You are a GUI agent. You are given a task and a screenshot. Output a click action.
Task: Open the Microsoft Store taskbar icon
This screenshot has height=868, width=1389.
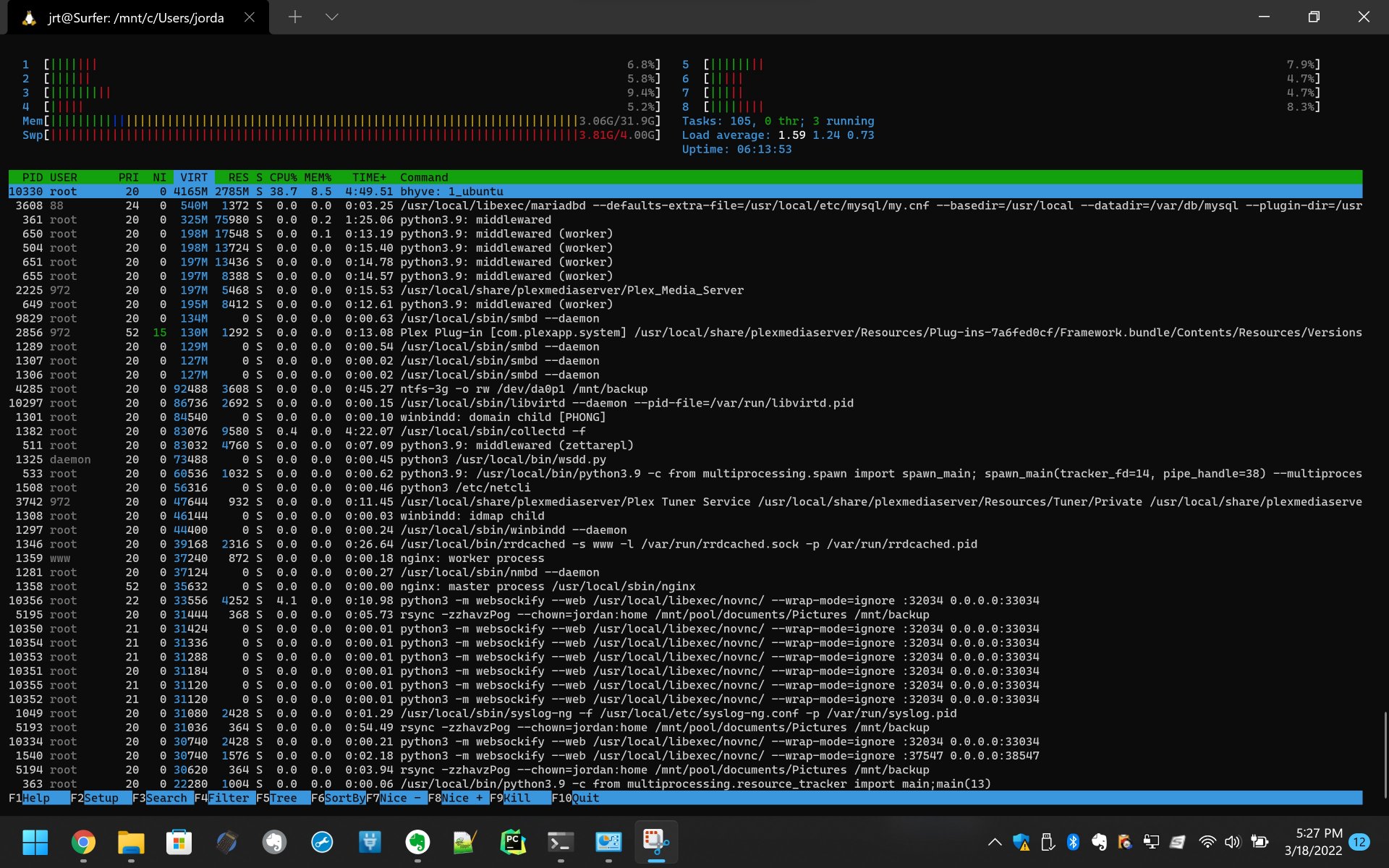click(x=179, y=842)
